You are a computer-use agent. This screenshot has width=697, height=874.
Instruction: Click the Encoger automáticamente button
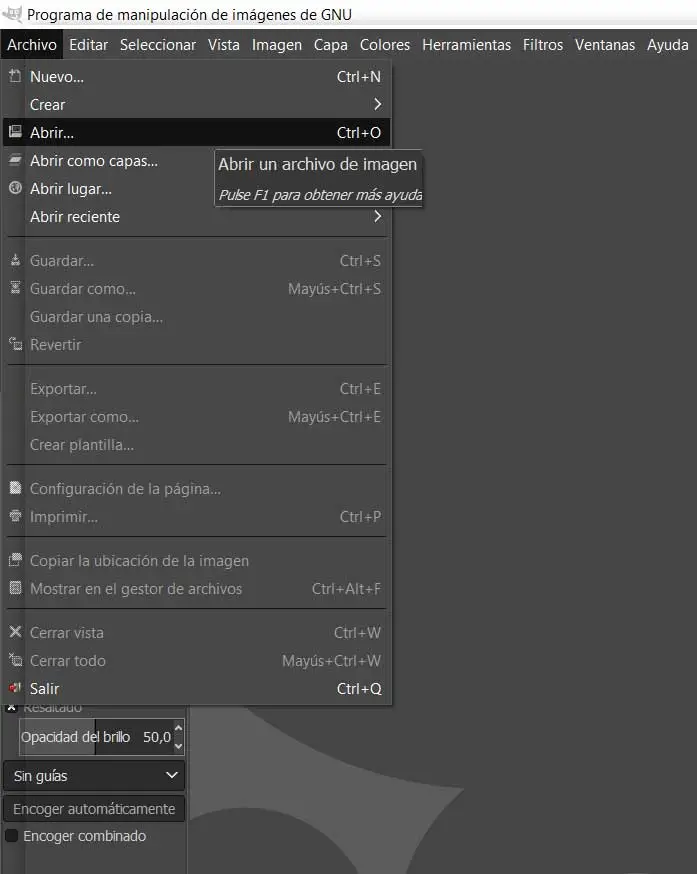pyautogui.click(x=94, y=809)
